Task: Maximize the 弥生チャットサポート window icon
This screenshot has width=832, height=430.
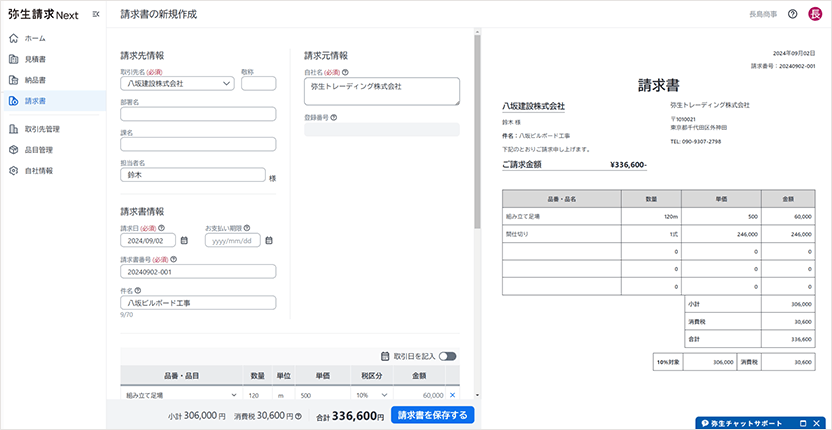Action: [803, 423]
